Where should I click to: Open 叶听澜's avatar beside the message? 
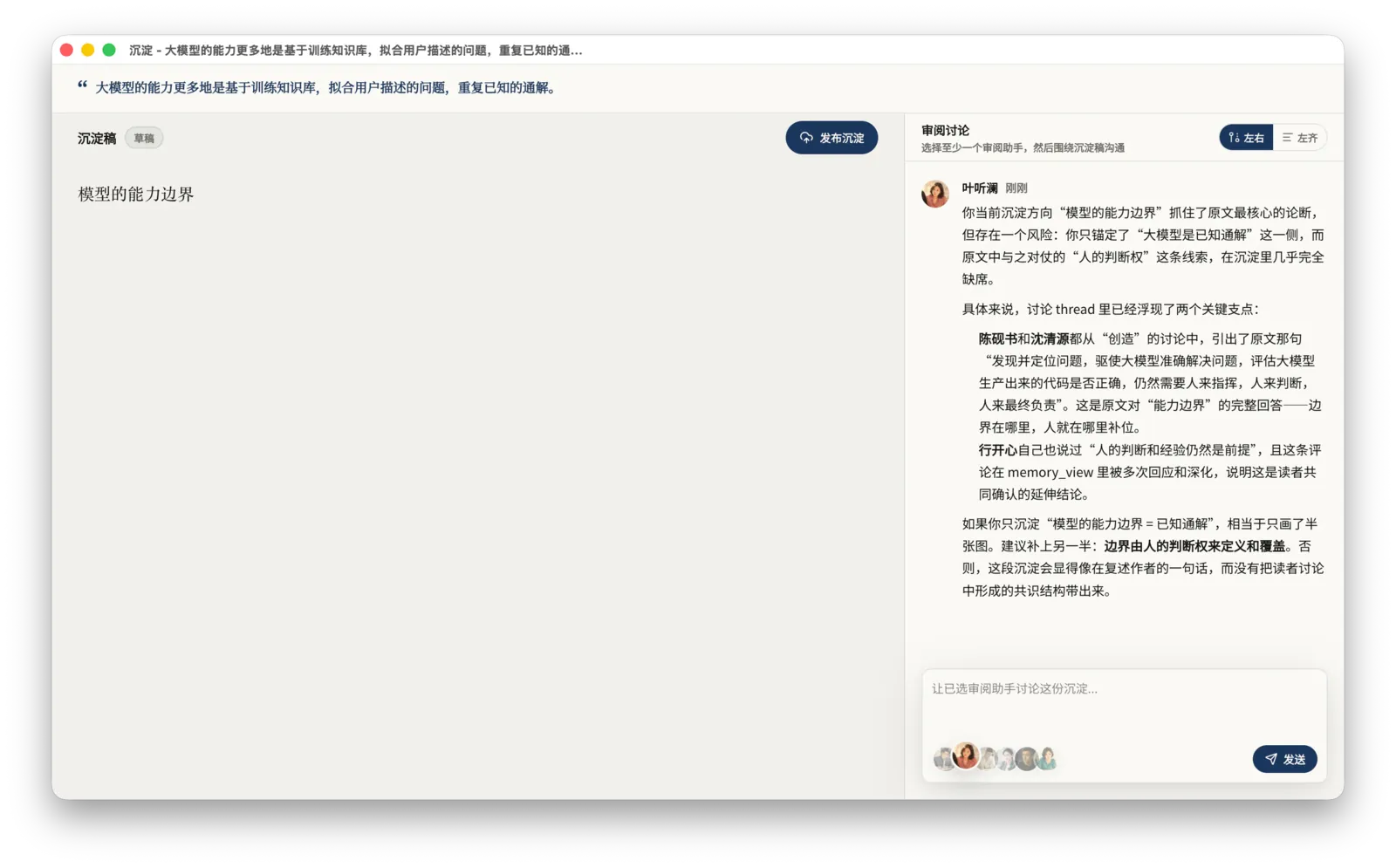[935, 194]
